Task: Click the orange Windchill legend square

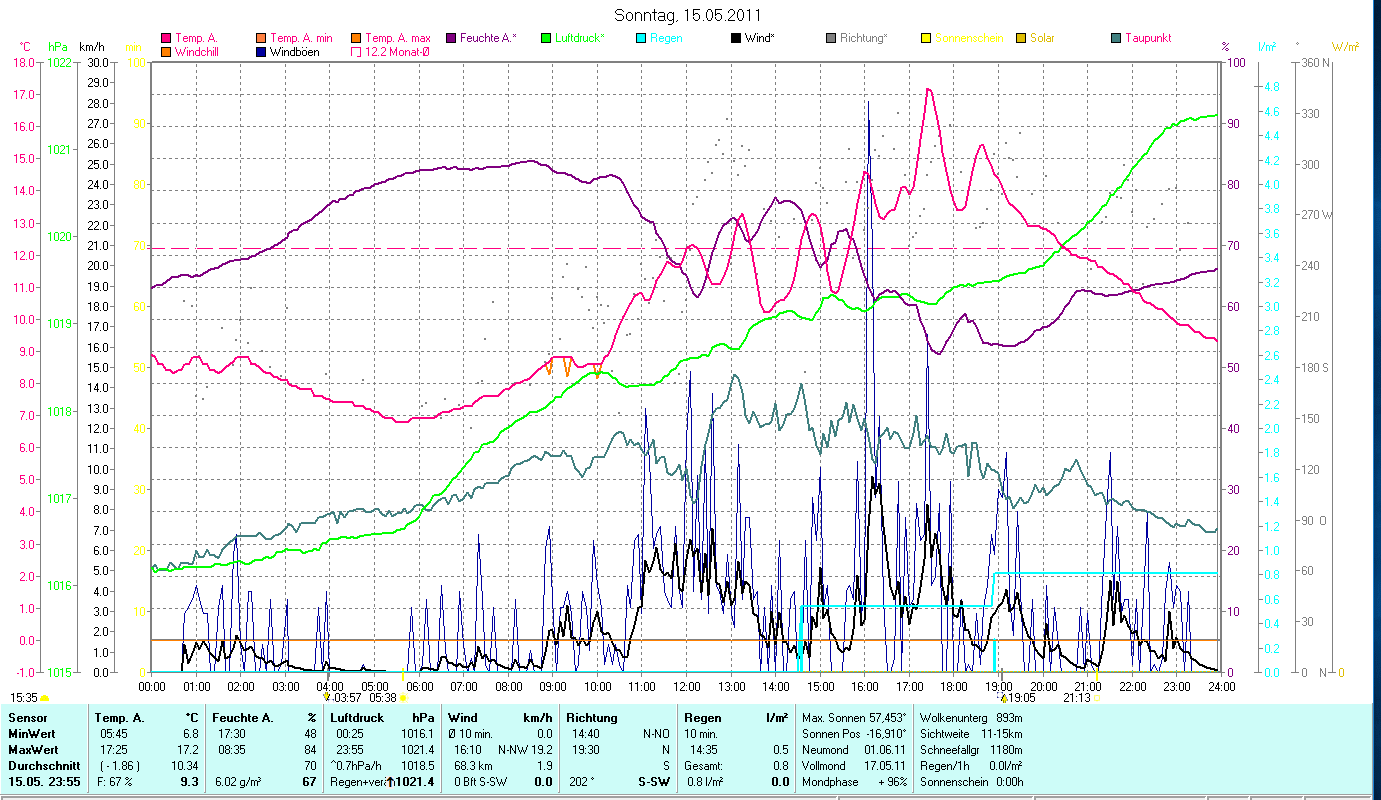Action: point(166,52)
